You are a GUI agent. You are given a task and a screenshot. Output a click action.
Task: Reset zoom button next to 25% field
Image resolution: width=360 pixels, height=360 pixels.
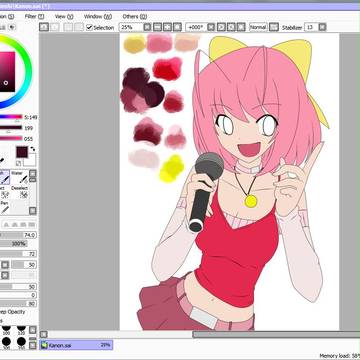(x=148, y=27)
